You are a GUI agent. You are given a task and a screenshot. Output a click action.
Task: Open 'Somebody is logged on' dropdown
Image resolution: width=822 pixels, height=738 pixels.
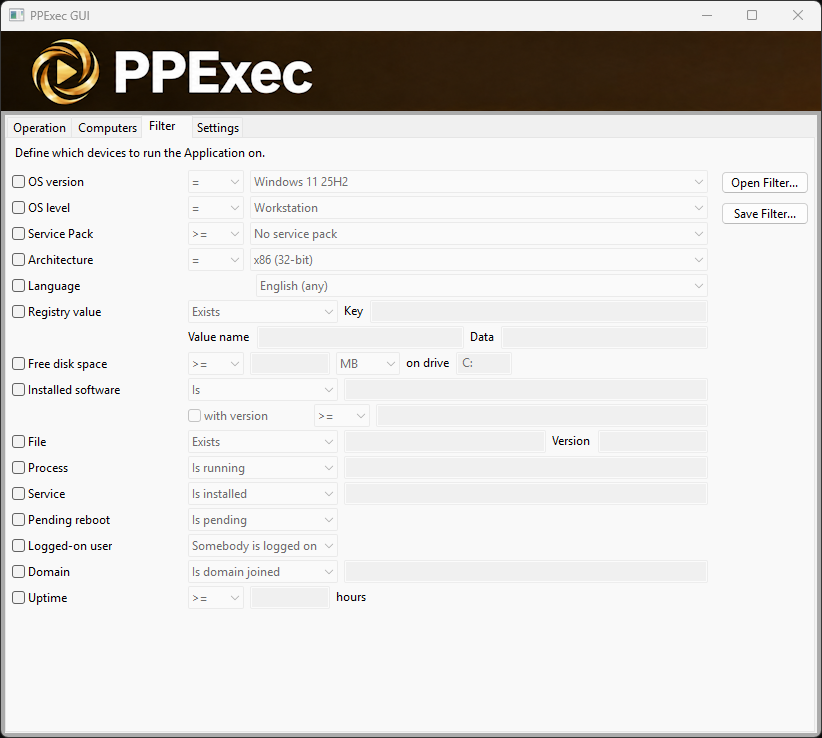click(263, 546)
